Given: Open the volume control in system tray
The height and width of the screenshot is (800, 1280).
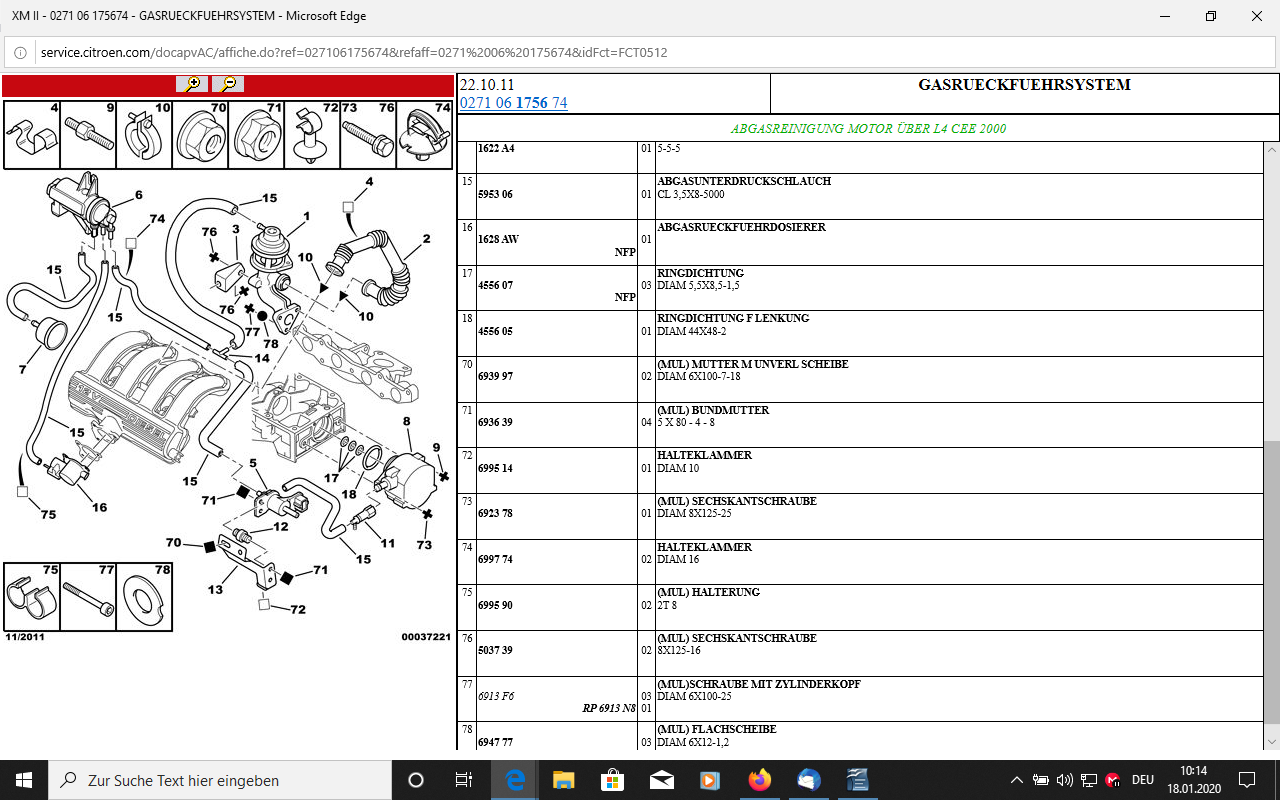Looking at the screenshot, I should (1064, 780).
